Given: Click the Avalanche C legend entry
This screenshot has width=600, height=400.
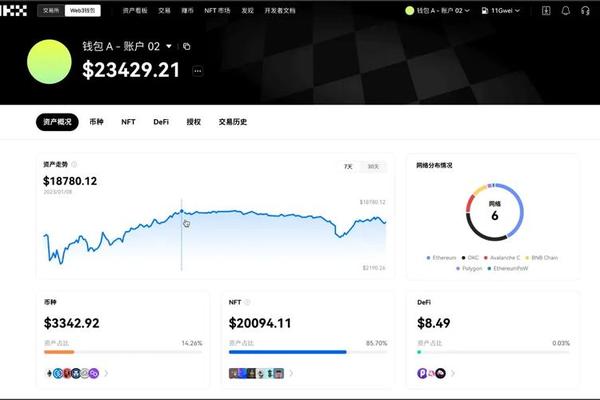Looking at the screenshot, I should (x=502, y=258).
